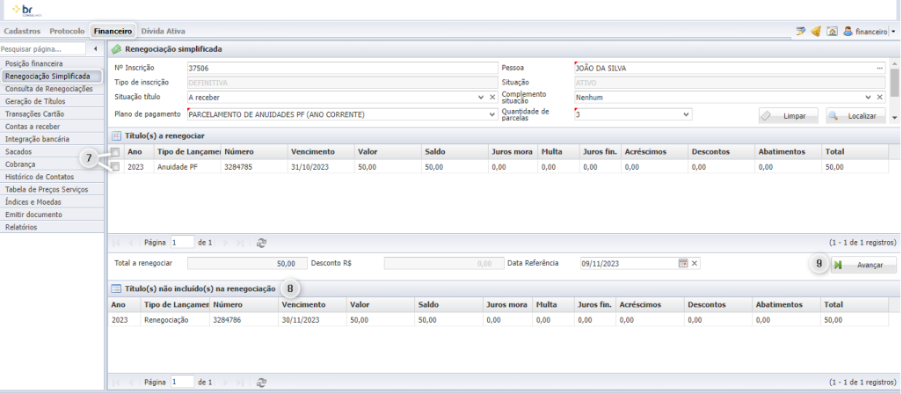Sort upper grid by Vencimento column header

(x=320, y=152)
